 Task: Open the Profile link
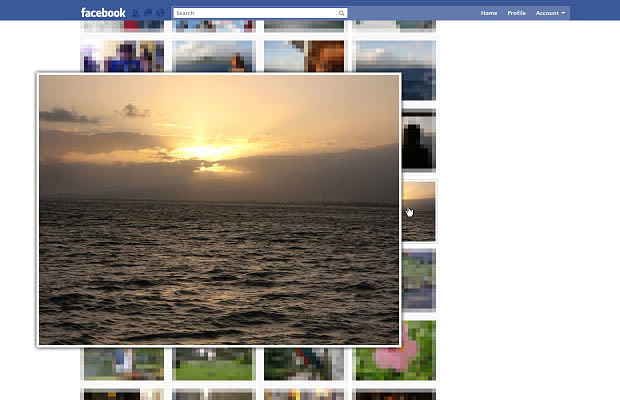pos(516,13)
